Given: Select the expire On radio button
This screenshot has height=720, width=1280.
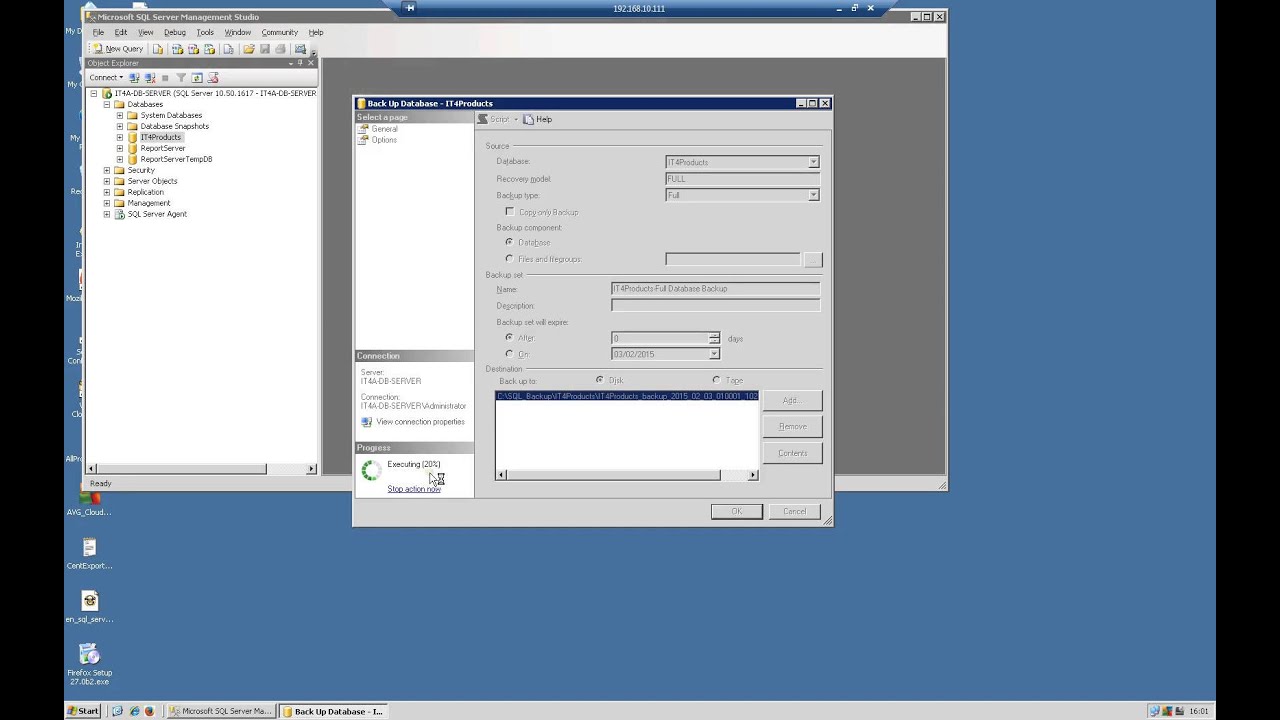Looking at the screenshot, I should tap(509, 354).
